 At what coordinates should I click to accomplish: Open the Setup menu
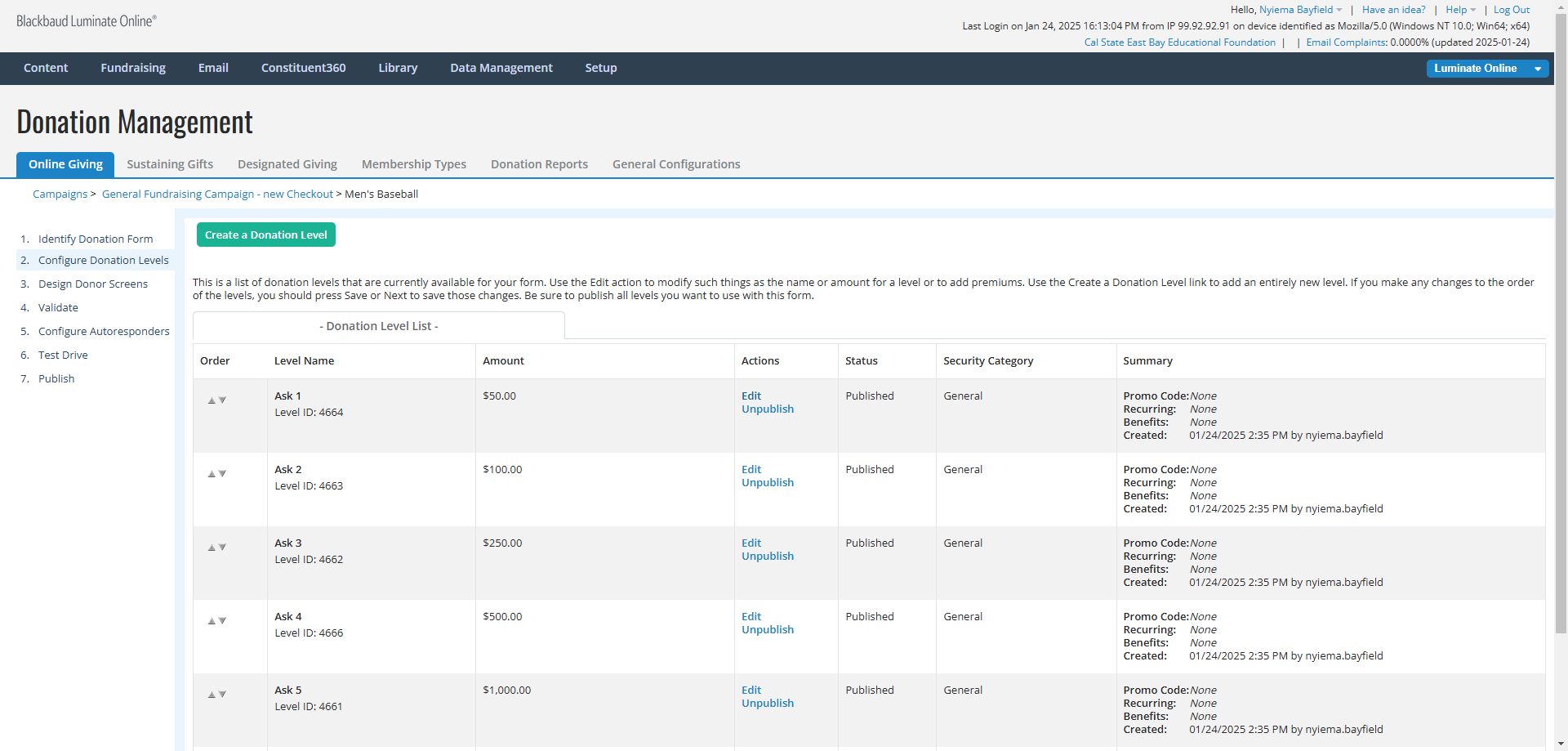point(601,68)
